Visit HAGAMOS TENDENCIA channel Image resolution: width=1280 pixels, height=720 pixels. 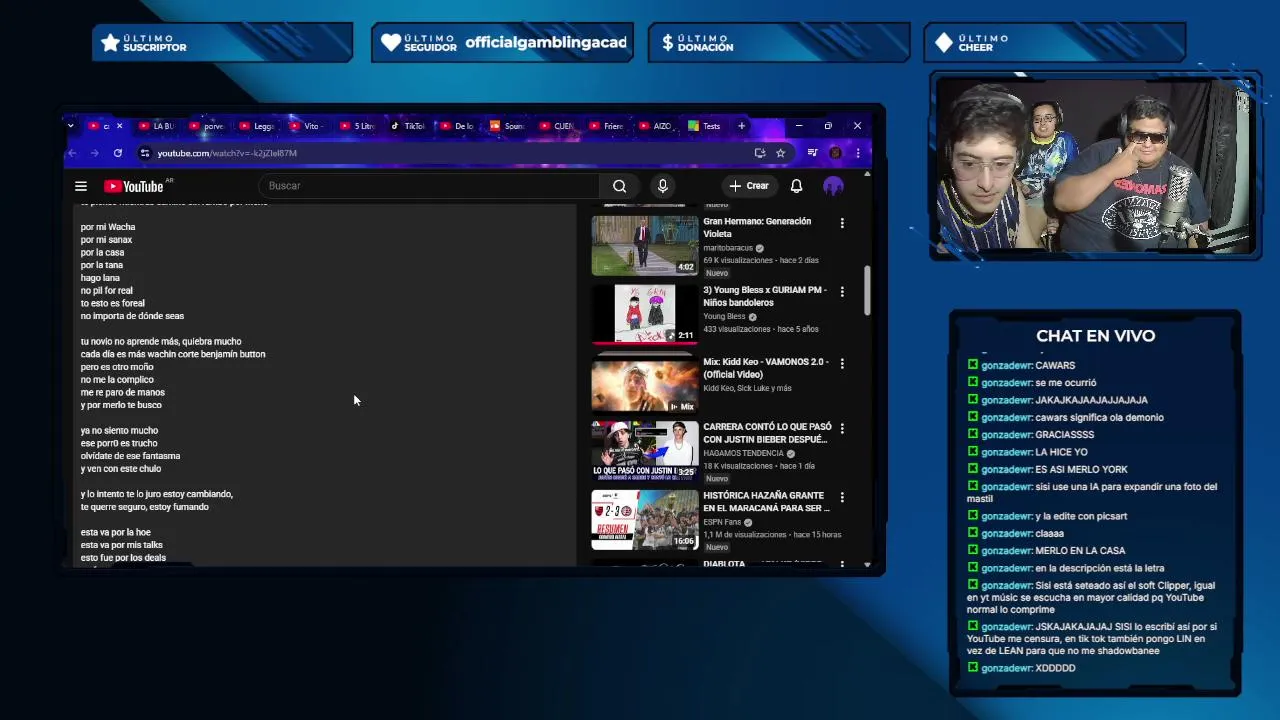pyautogui.click(x=743, y=453)
